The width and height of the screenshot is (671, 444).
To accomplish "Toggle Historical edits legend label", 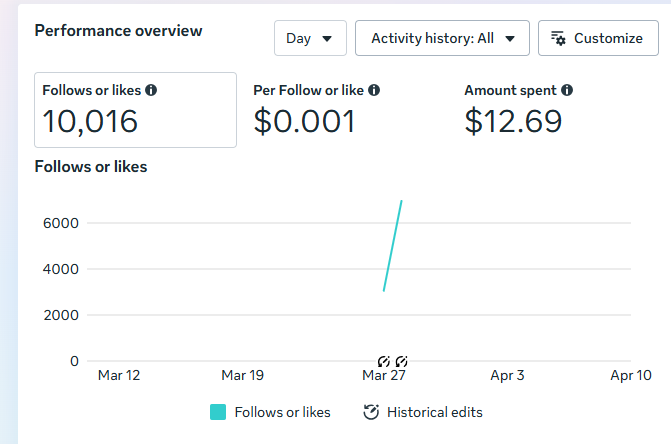I will 434,412.
